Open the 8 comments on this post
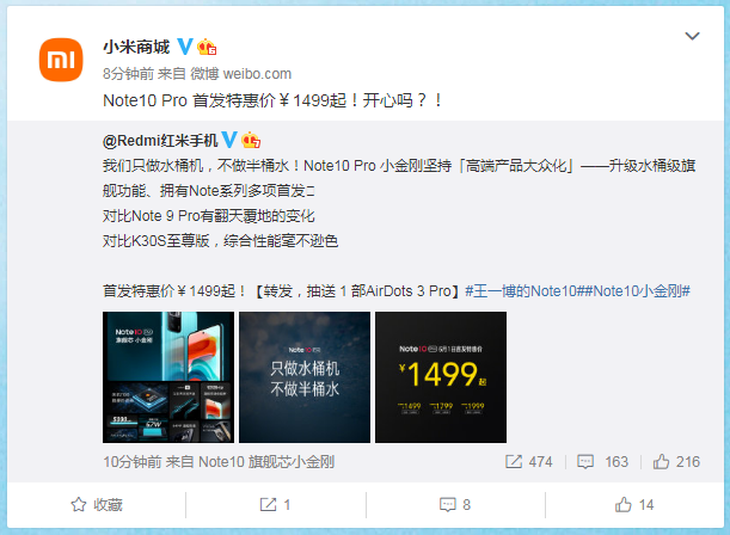Image resolution: width=730 pixels, height=535 pixels. point(455,505)
